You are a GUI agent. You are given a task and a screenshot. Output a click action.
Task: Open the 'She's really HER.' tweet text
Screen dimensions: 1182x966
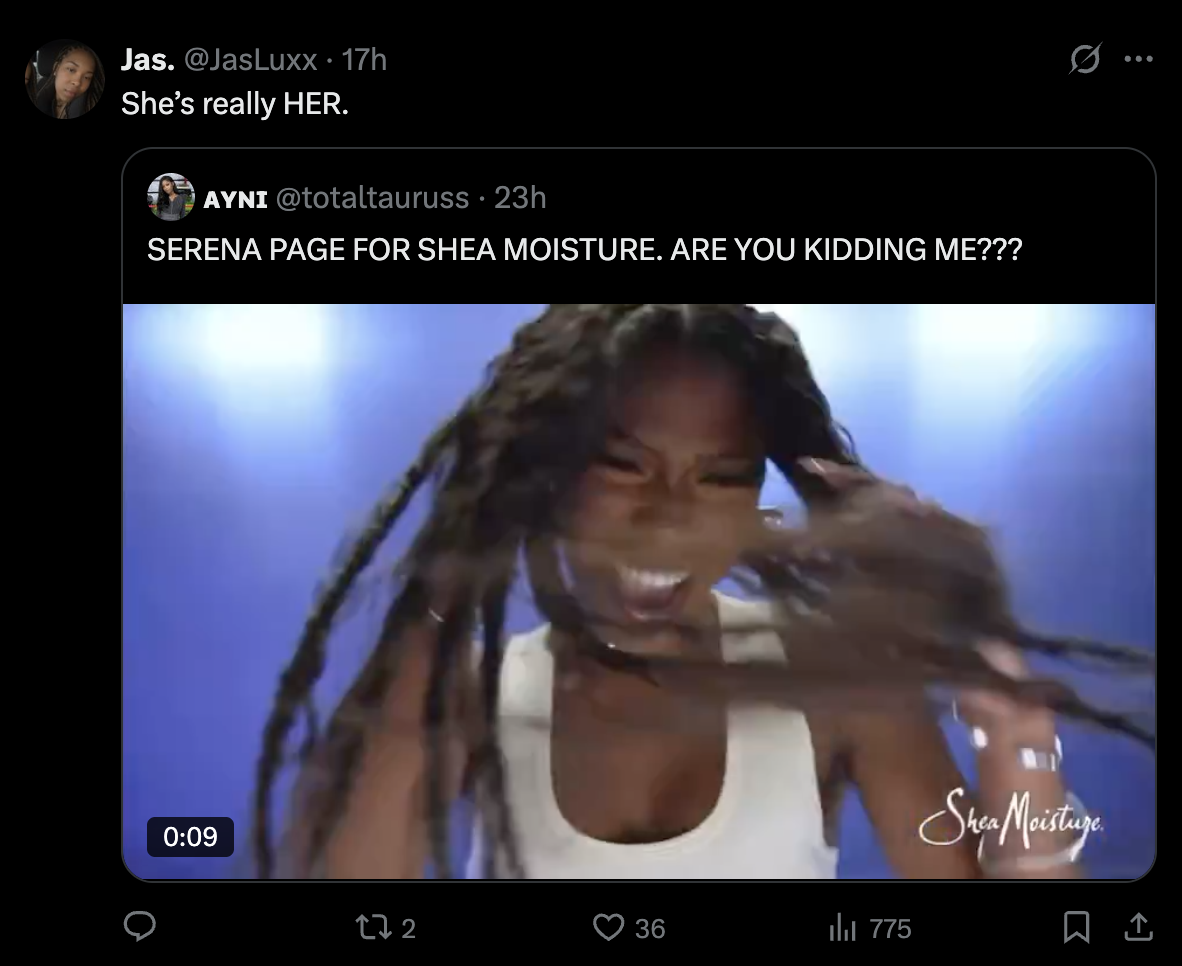235,104
